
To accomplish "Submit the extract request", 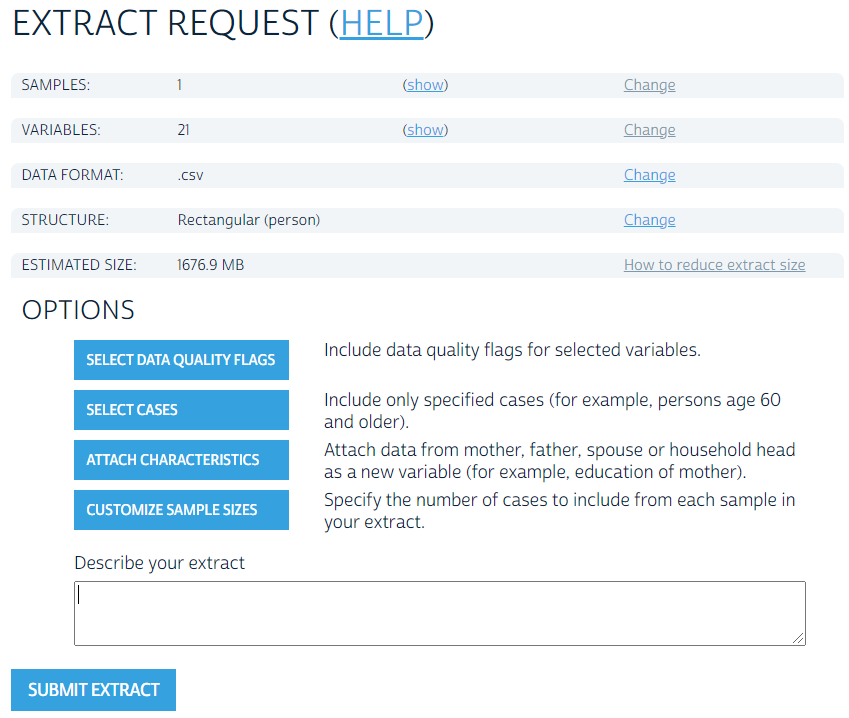I will [93, 690].
